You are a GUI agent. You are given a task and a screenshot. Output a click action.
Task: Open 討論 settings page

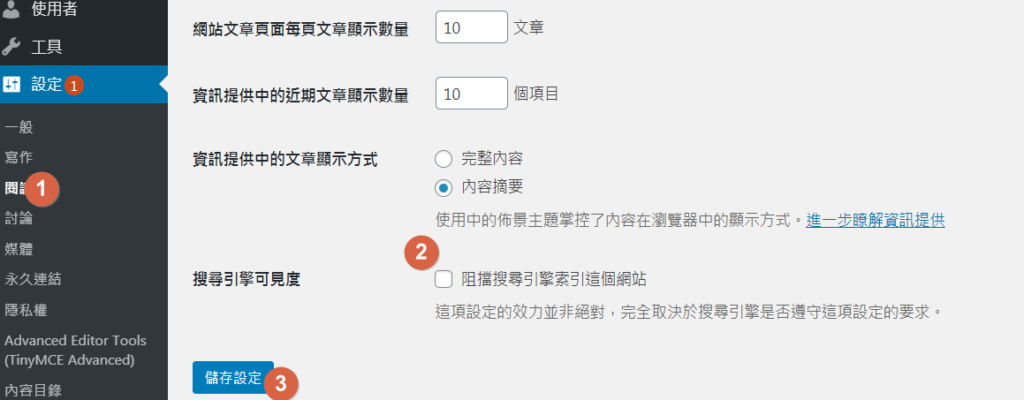pyautogui.click(x=19, y=218)
